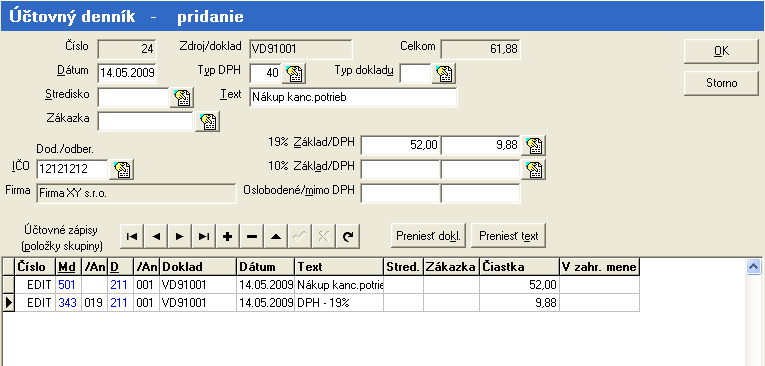Click Číslo field showing 24
This screenshot has height=366, width=765.
[x=127, y=49]
